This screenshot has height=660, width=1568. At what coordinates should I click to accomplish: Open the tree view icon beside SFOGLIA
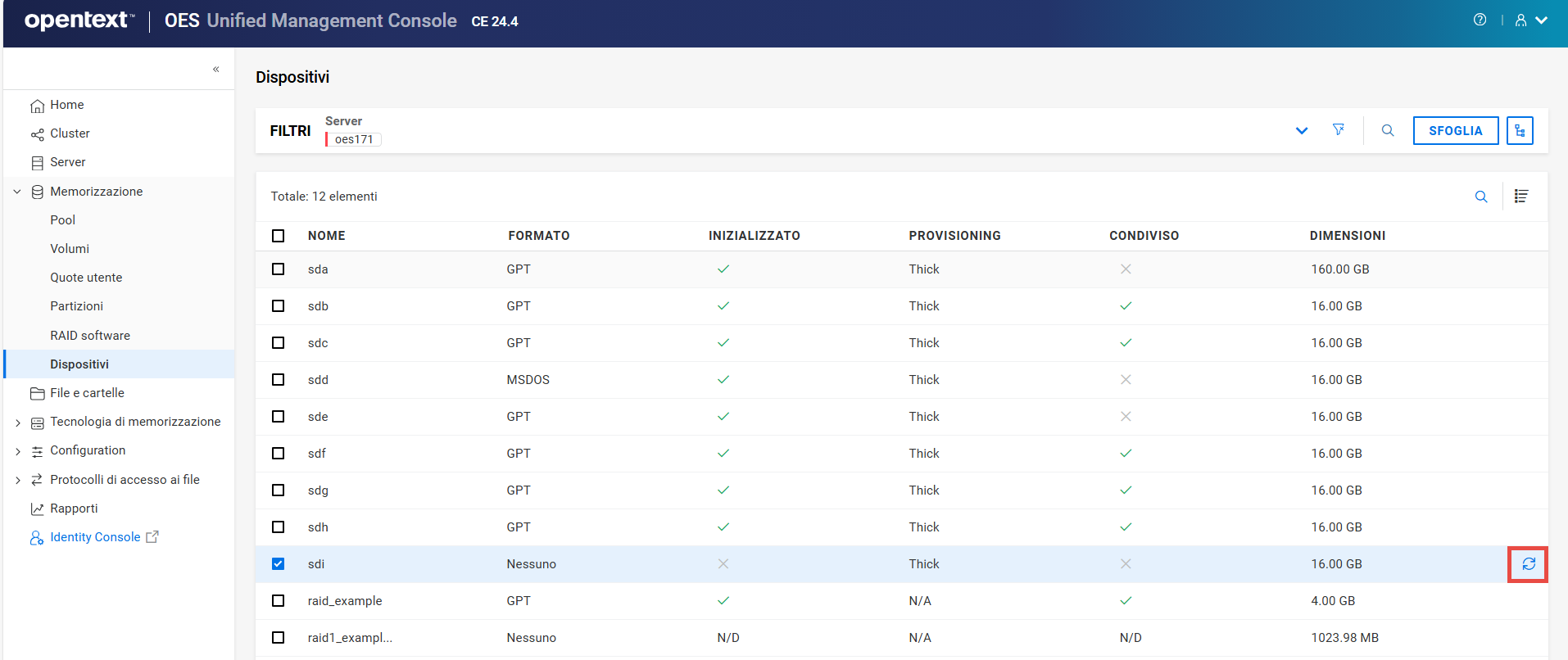pos(1520,130)
